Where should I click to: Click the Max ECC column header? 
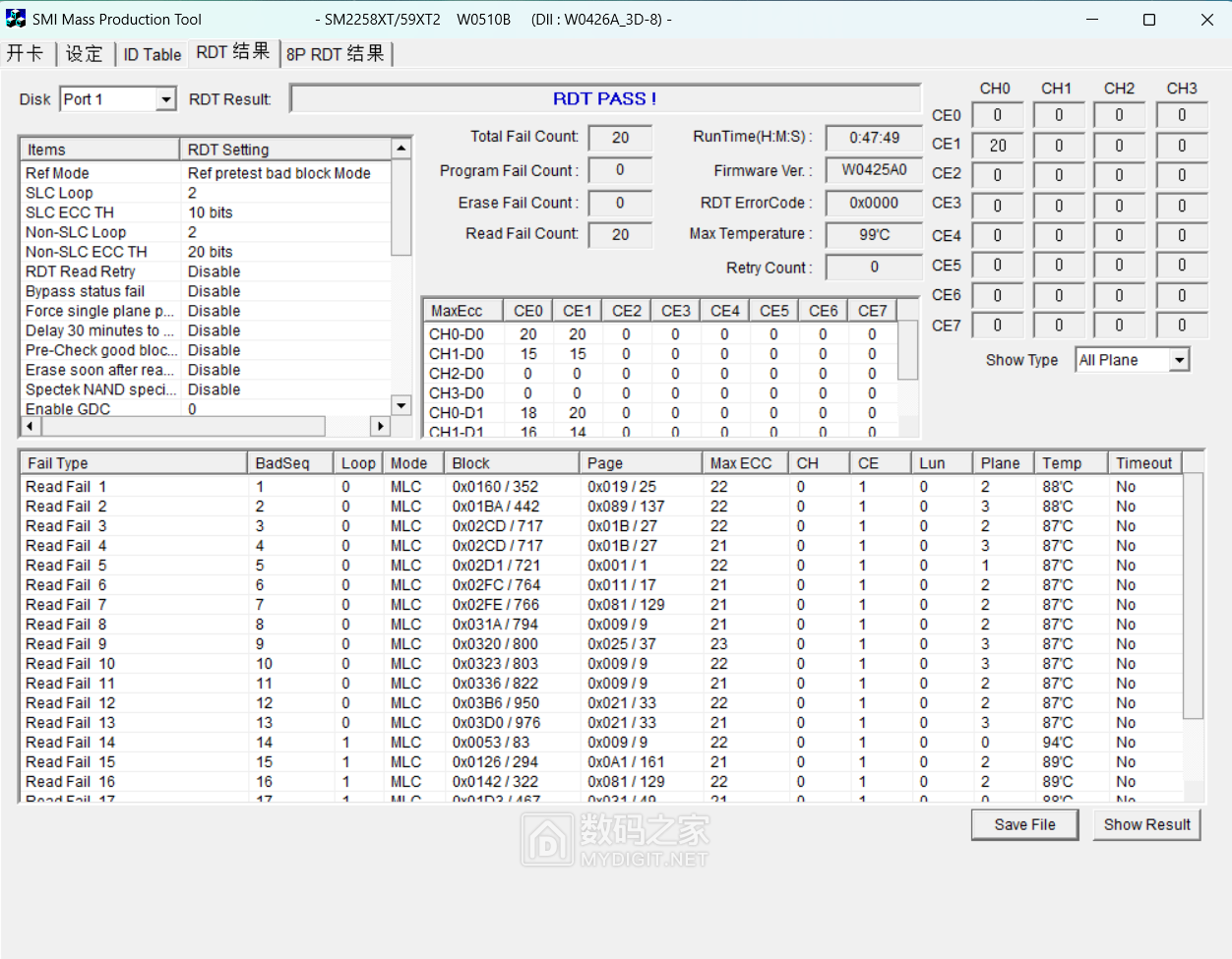(x=746, y=463)
